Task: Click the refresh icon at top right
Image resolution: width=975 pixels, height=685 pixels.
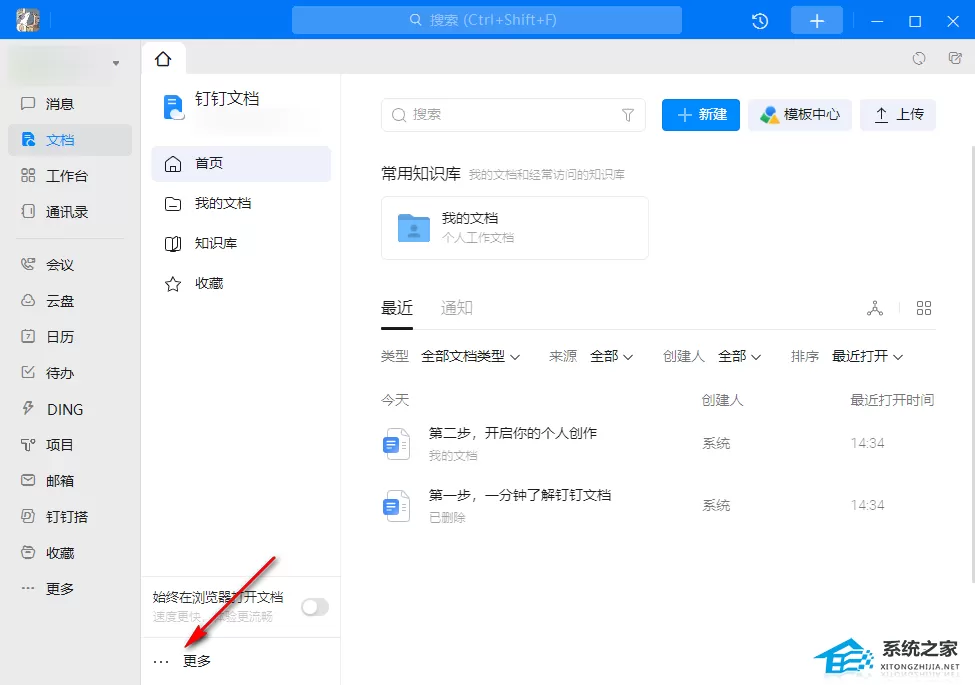Action: [918, 58]
